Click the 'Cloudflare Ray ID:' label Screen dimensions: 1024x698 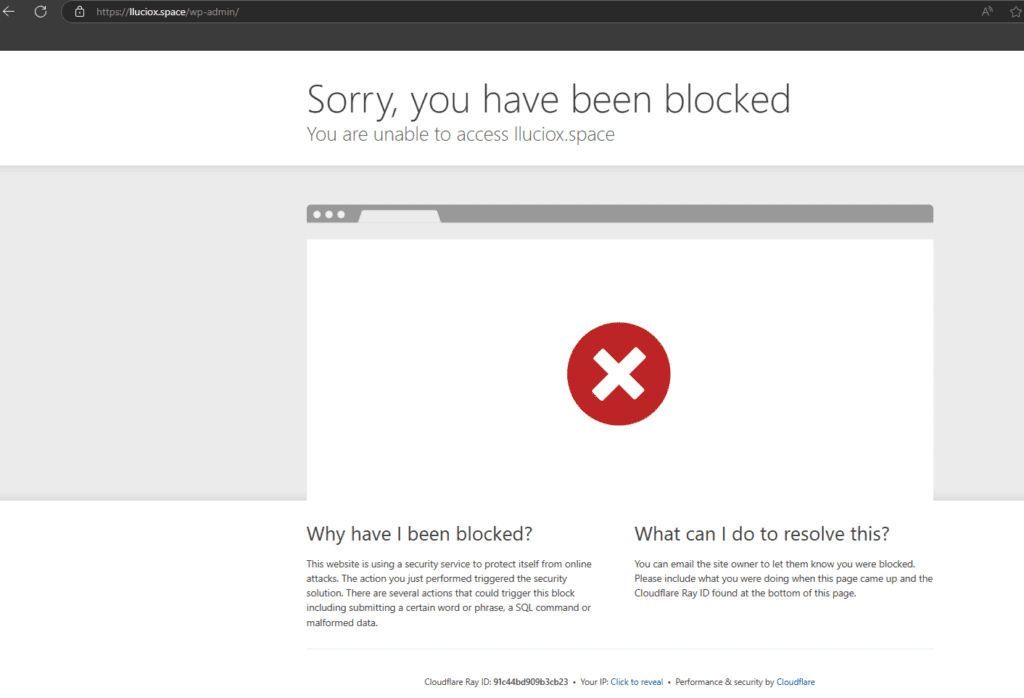coord(457,682)
